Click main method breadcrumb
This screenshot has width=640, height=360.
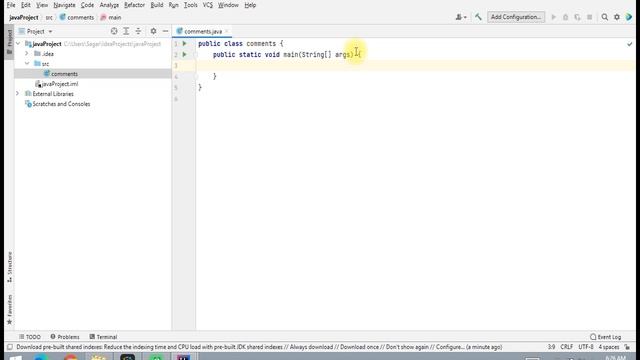pyautogui.click(x=111, y=18)
